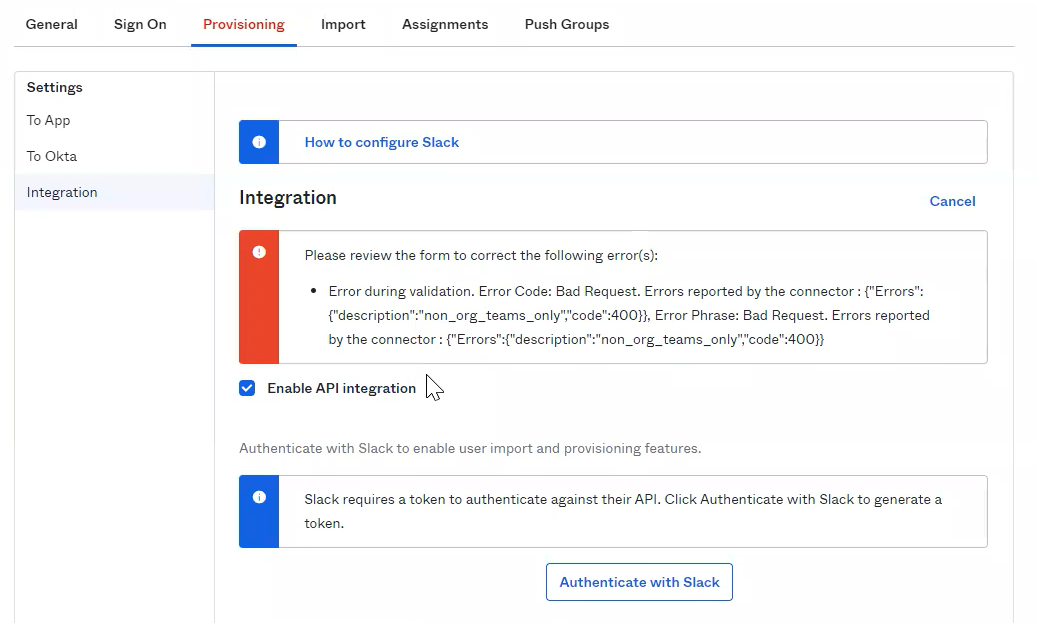Click the Integration section heading
The image size is (1037, 623).
pos(288,198)
